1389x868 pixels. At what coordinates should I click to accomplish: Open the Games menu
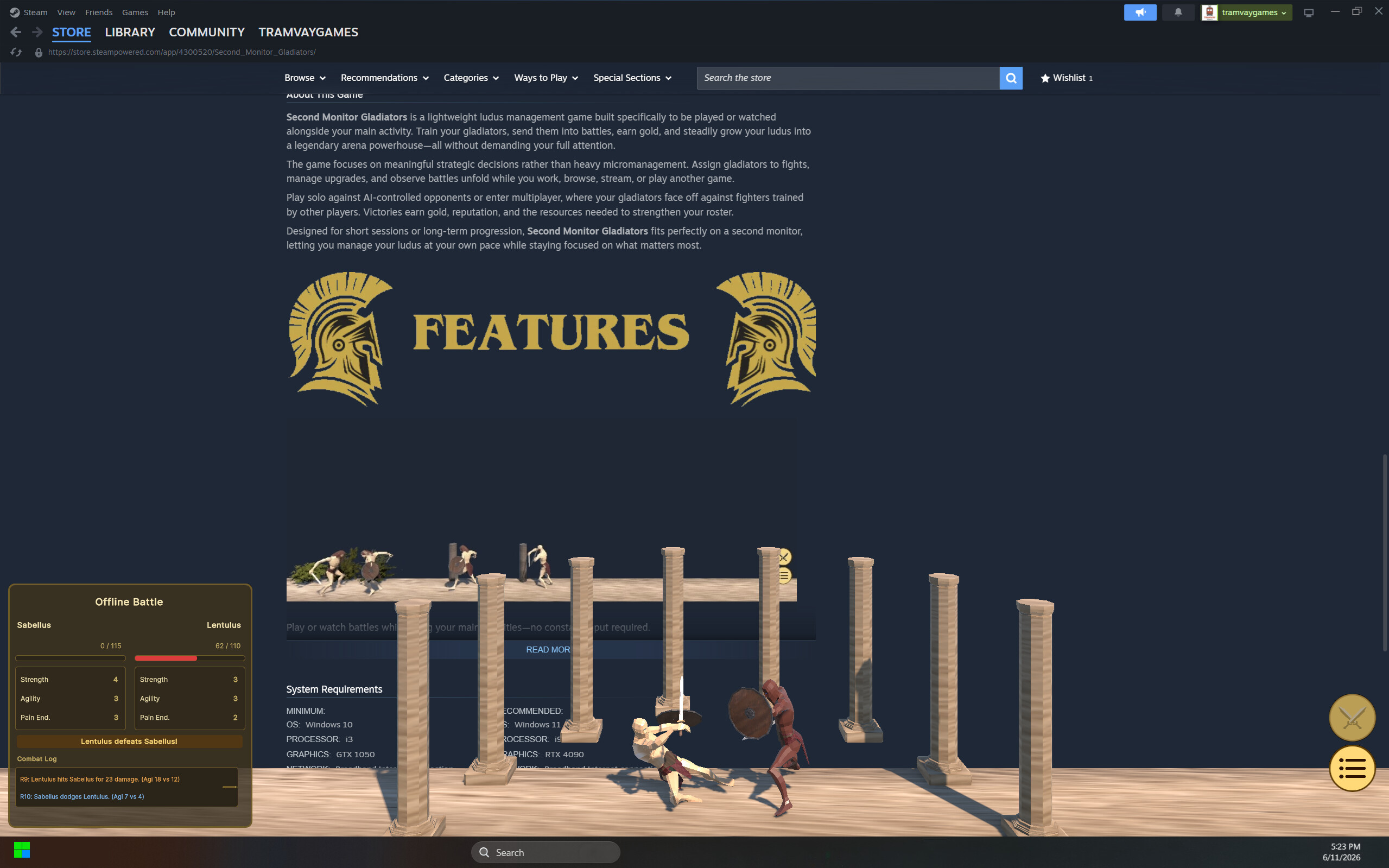tap(135, 12)
